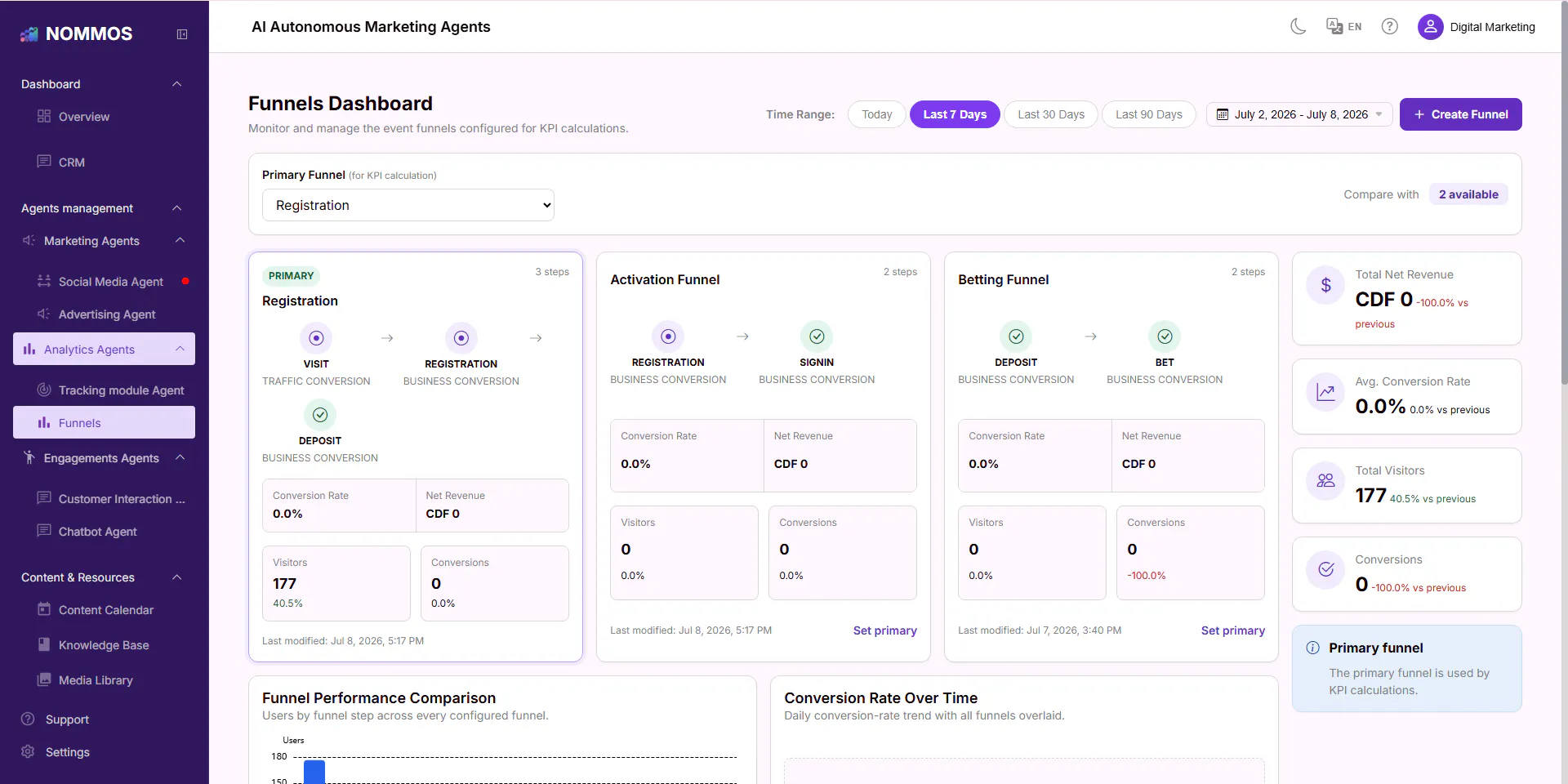The width and height of the screenshot is (1568, 784).
Task: Click the BET step icon in Betting Funnel
Action: (1165, 336)
